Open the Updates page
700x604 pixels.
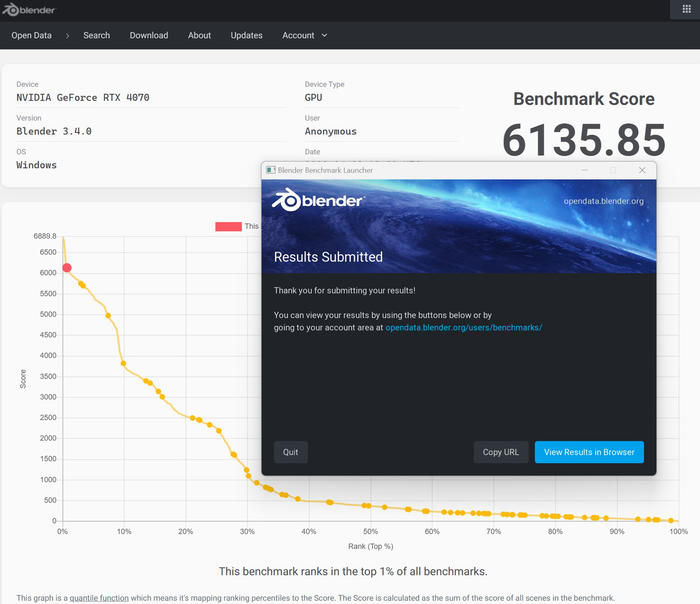(x=246, y=35)
